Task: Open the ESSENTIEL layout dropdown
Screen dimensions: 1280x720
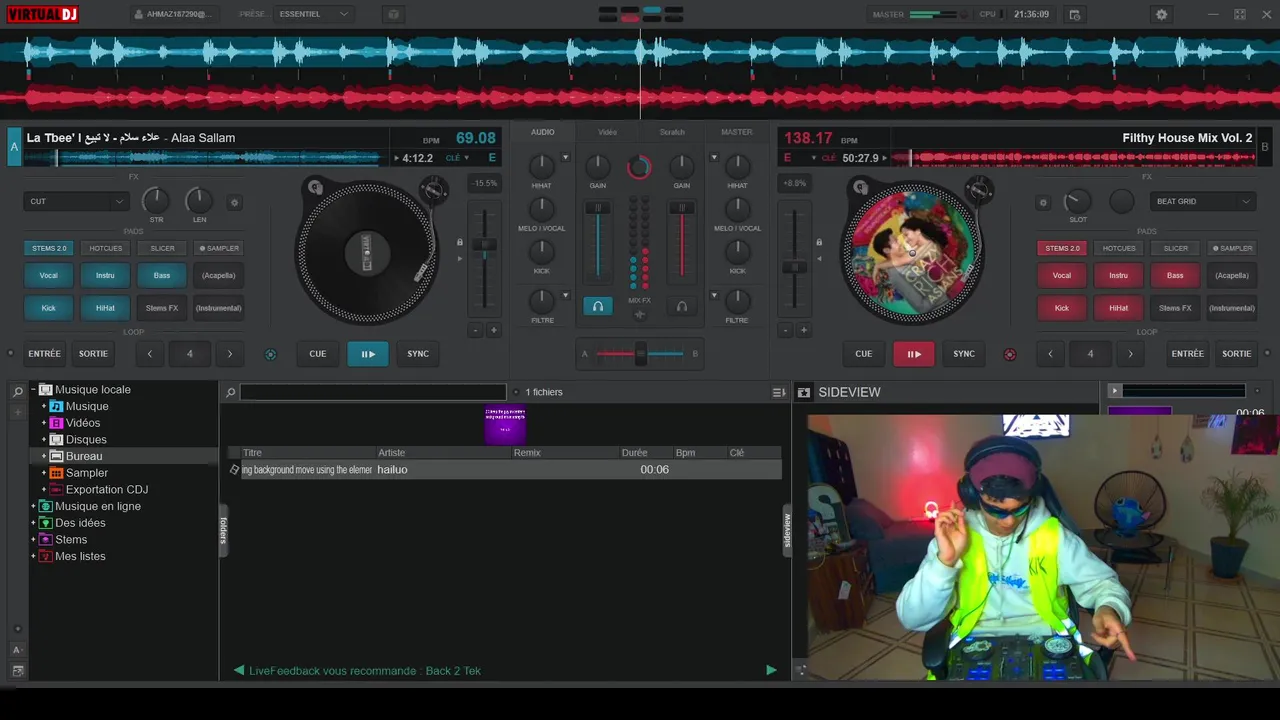Action: (x=314, y=14)
